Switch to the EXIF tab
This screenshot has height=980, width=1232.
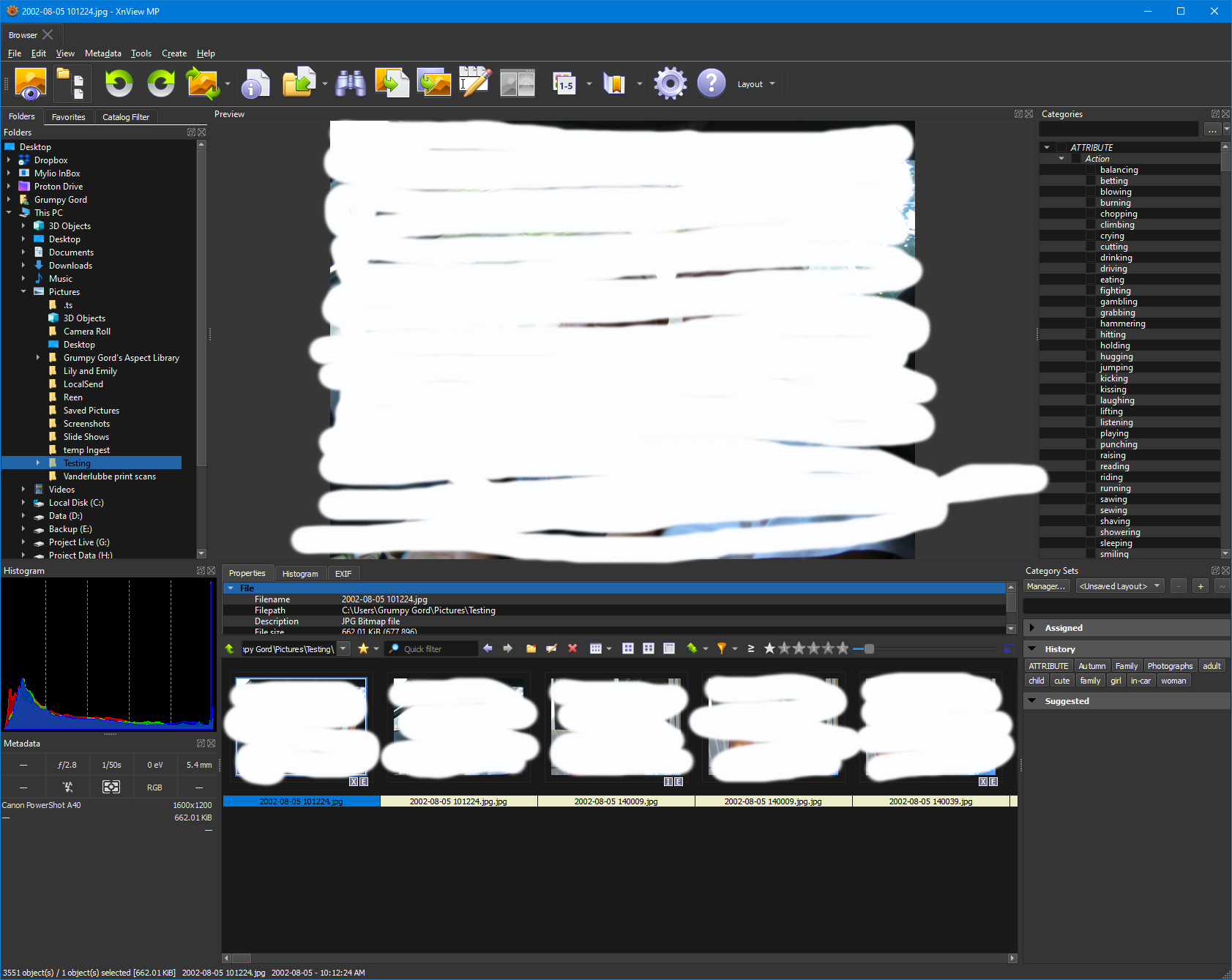[343, 574]
